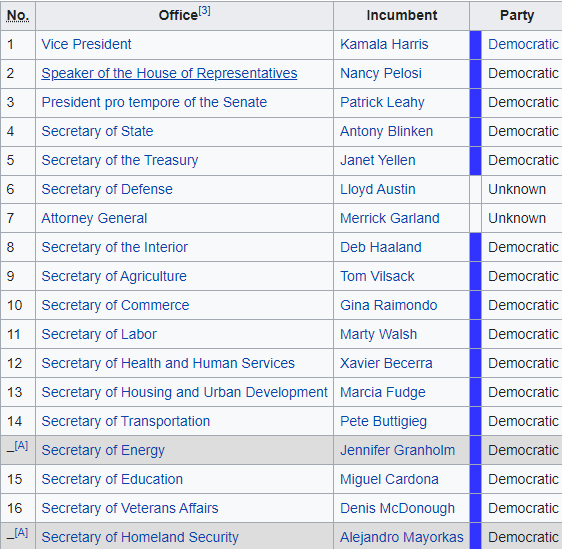Click footnote [A] next to Secretary of Energy
This screenshot has width=562, height=549.
(21, 445)
